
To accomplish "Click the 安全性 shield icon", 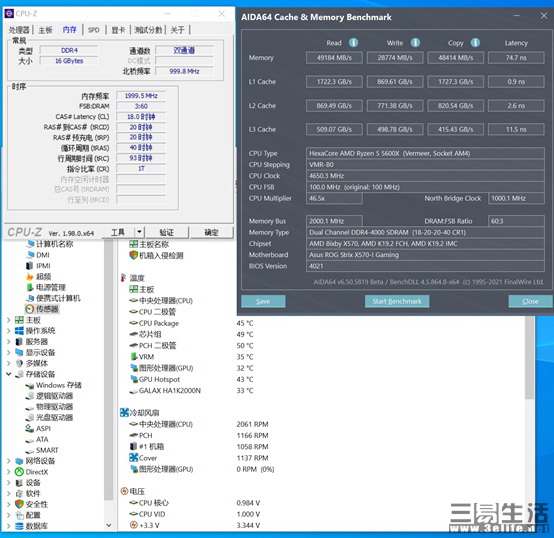I will pyautogui.click(x=19, y=504).
